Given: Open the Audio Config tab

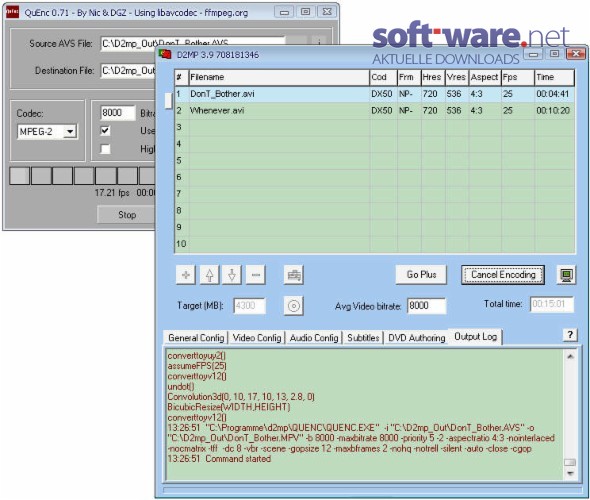Looking at the screenshot, I should (314, 338).
